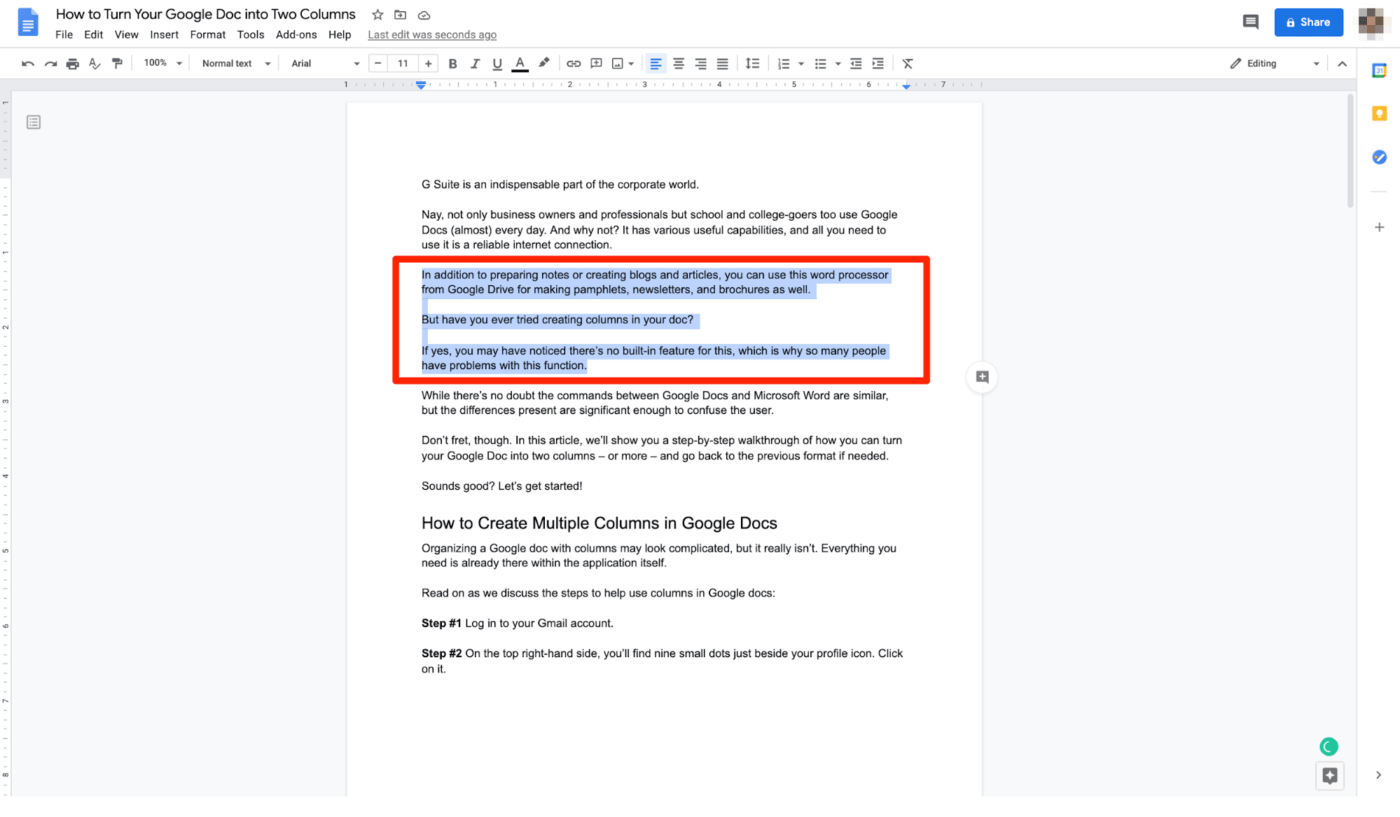The height and width of the screenshot is (817, 1400).
Task: Run spelling and grammar check icon
Action: click(95, 63)
